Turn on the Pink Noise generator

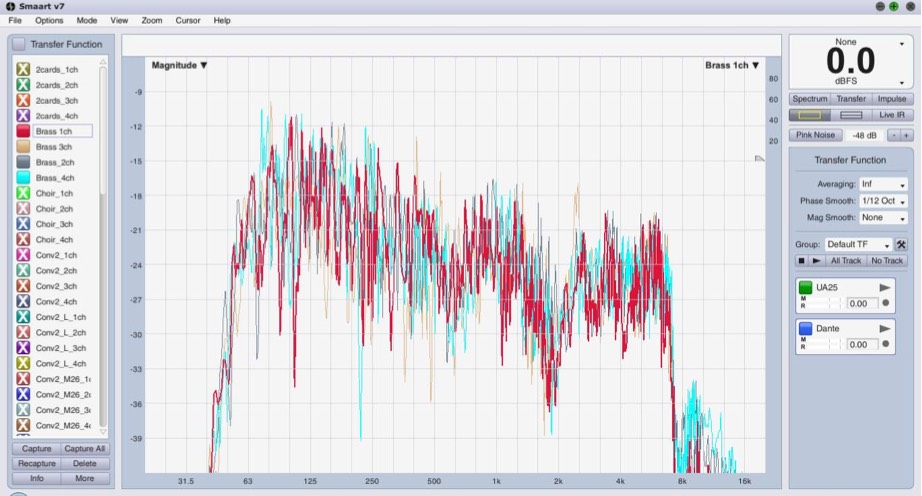(815, 135)
